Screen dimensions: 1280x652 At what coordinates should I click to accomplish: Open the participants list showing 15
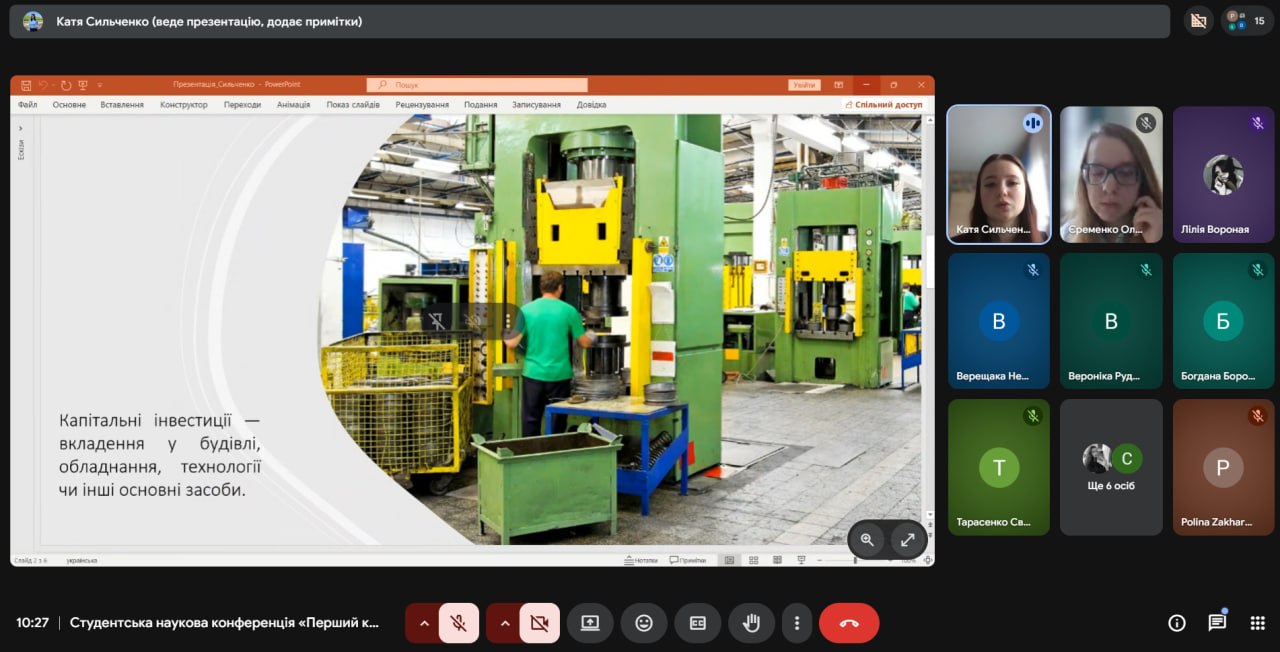pyautogui.click(x=1246, y=20)
